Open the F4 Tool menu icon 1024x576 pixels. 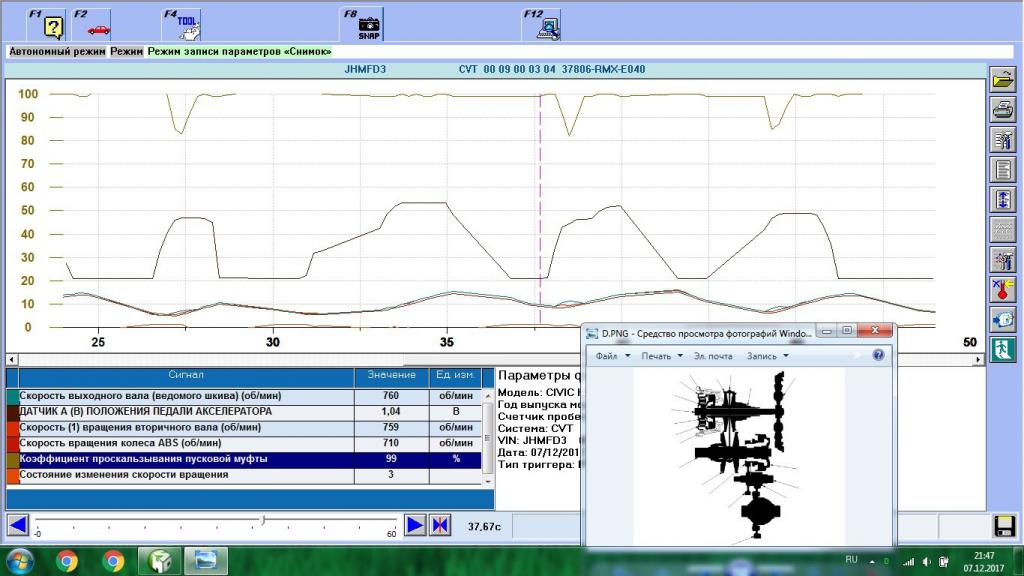pos(182,24)
